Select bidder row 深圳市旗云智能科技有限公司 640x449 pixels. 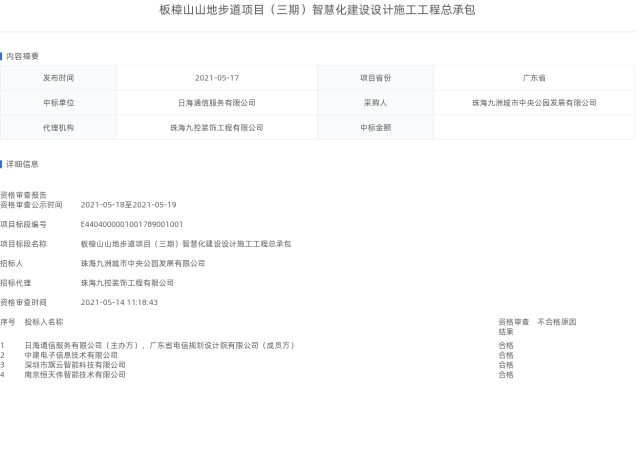pyautogui.click(x=75, y=365)
